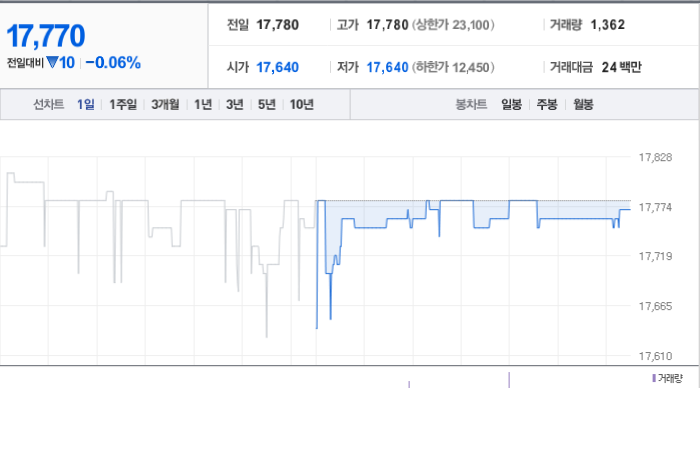The image size is (700, 450).
Task: Switch to the 1주일 chart period
Action: (x=123, y=104)
